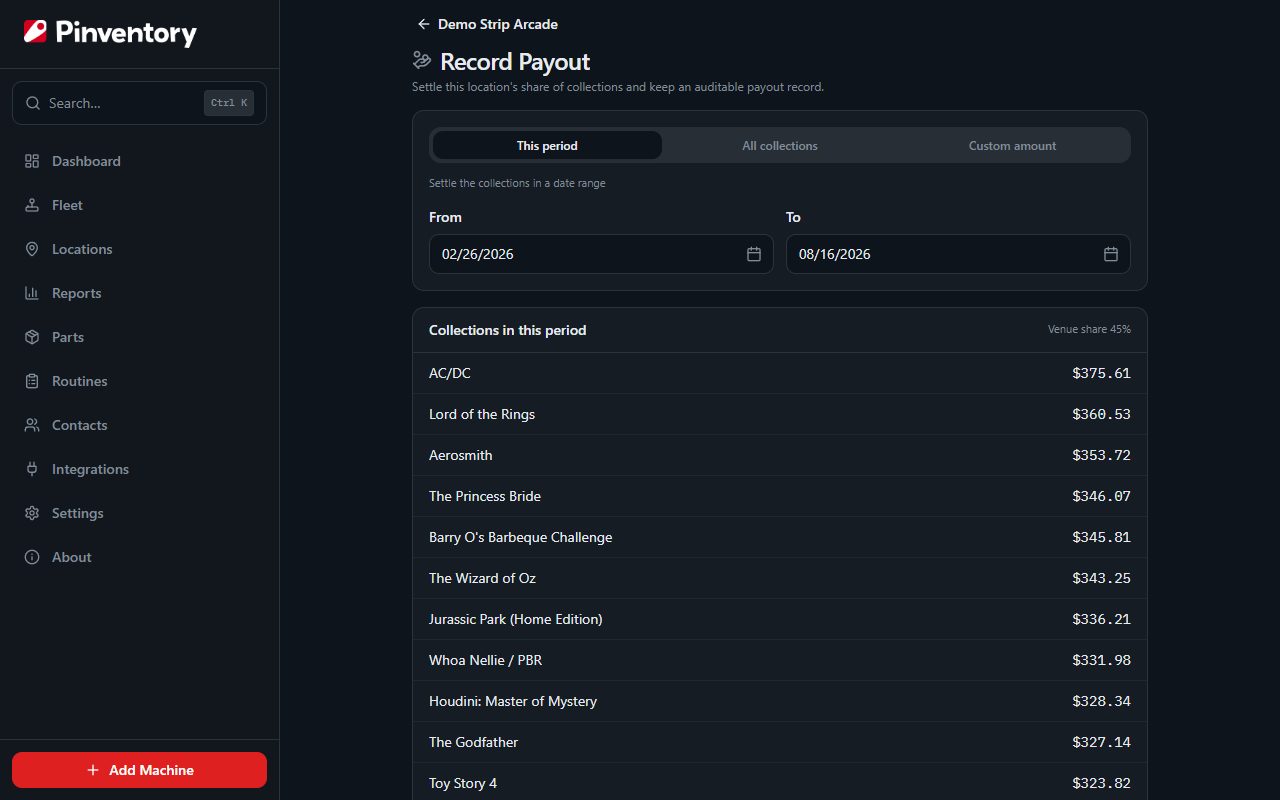Click the search magnifier icon
The image size is (1280, 800).
(x=33, y=103)
